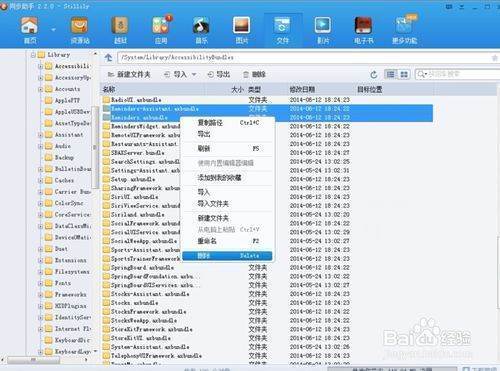Collapse the Library tree node
The image size is (500, 371).
pos(33,55)
